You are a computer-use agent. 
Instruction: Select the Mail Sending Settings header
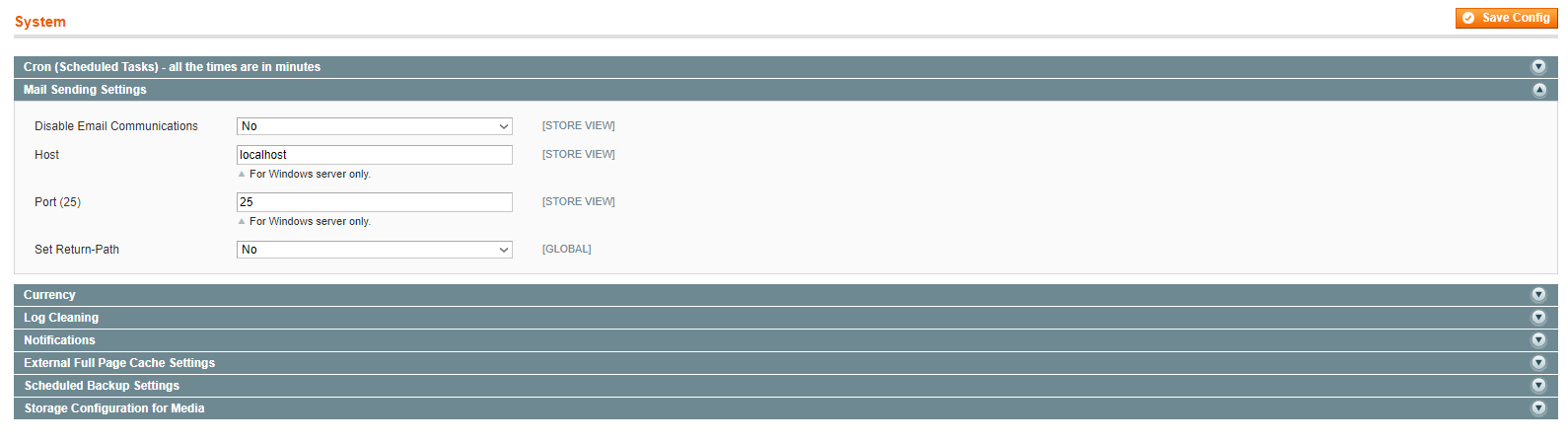coord(786,90)
